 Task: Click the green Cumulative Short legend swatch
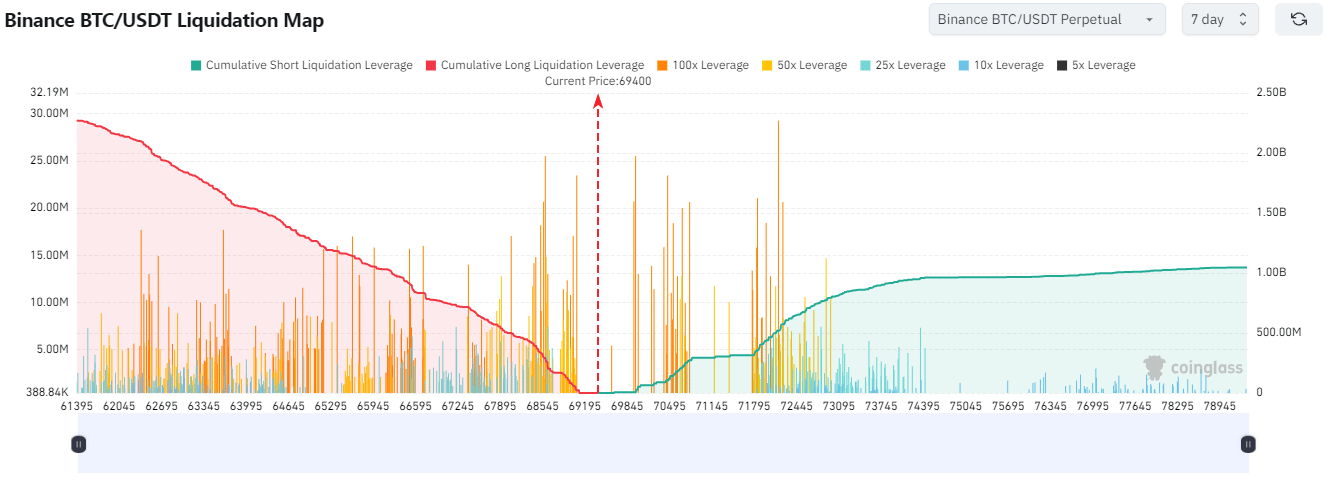196,65
